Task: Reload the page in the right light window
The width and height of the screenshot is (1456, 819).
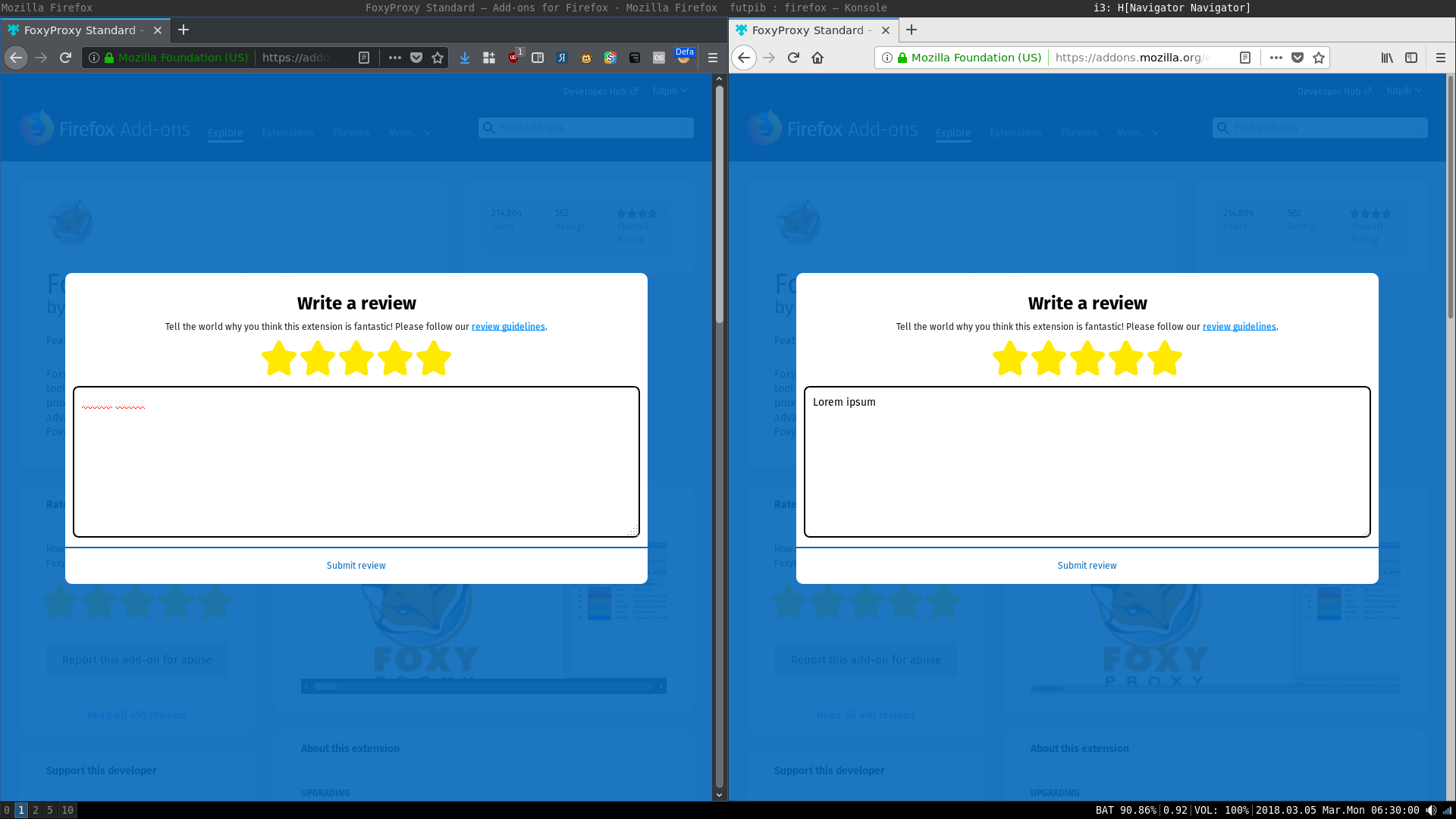Action: click(793, 58)
